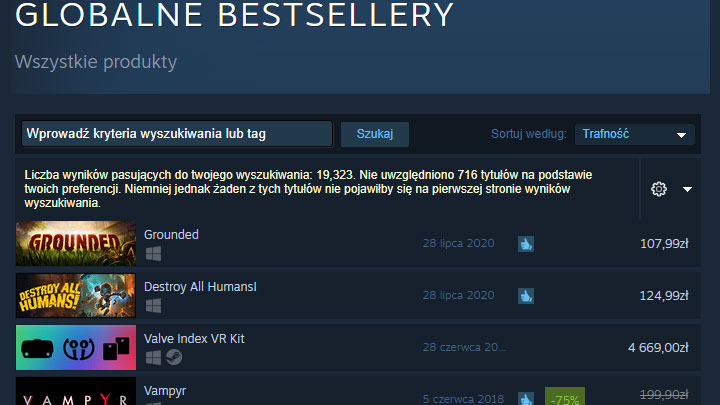This screenshot has height=405, width=720.
Task: Open the Valve Index VR Kit thumbnail
Action: pos(76,348)
